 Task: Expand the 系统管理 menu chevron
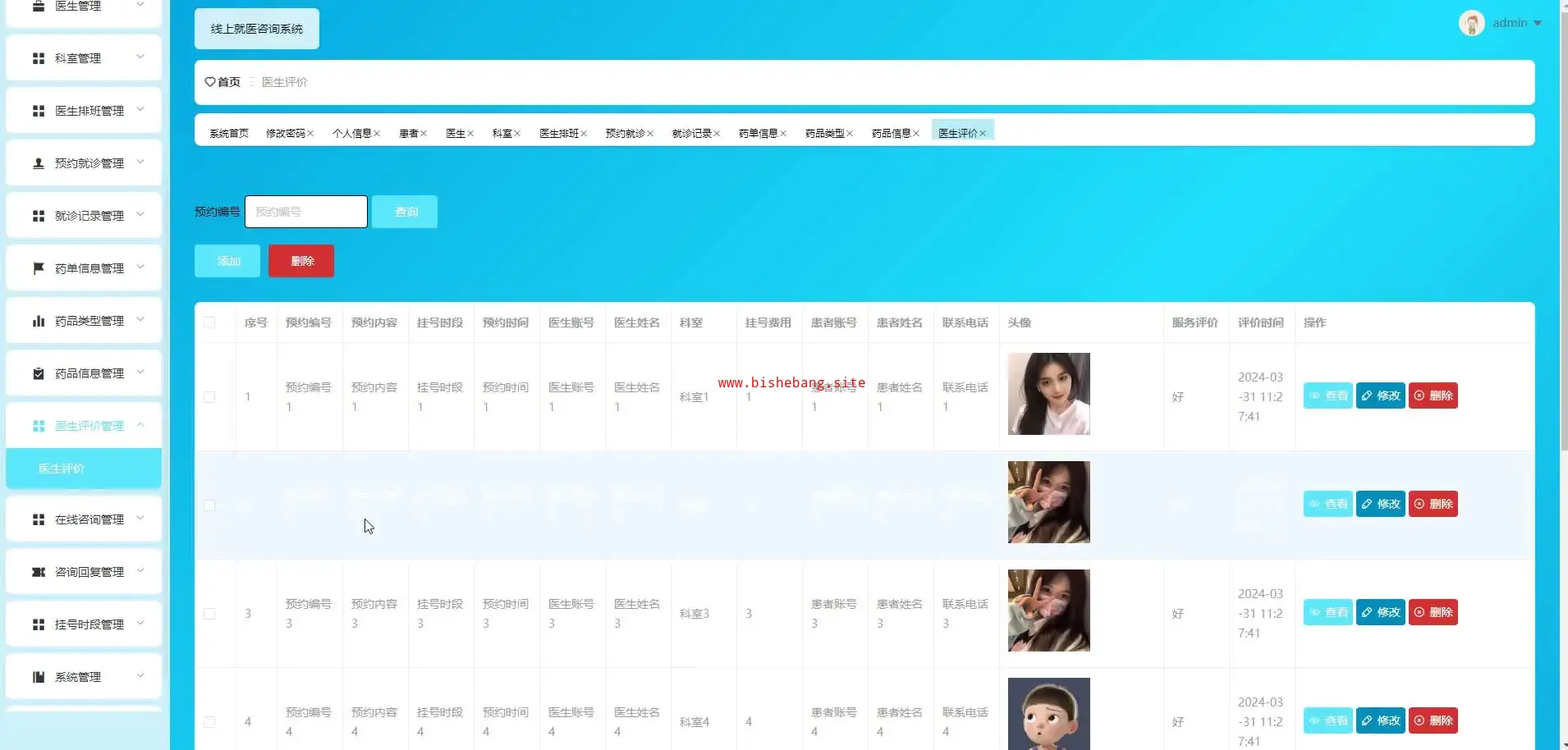[x=140, y=676]
